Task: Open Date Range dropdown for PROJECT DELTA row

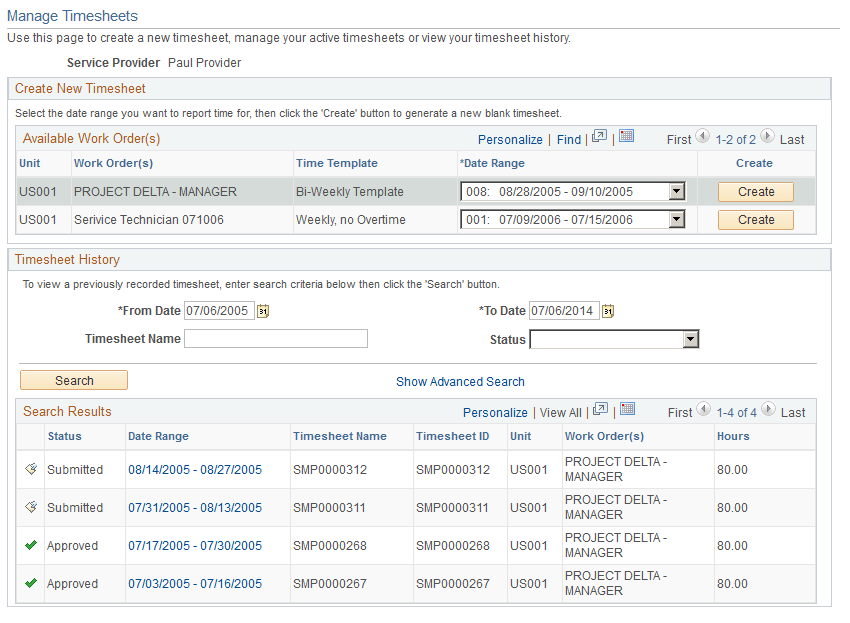Action: click(x=676, y=191)
